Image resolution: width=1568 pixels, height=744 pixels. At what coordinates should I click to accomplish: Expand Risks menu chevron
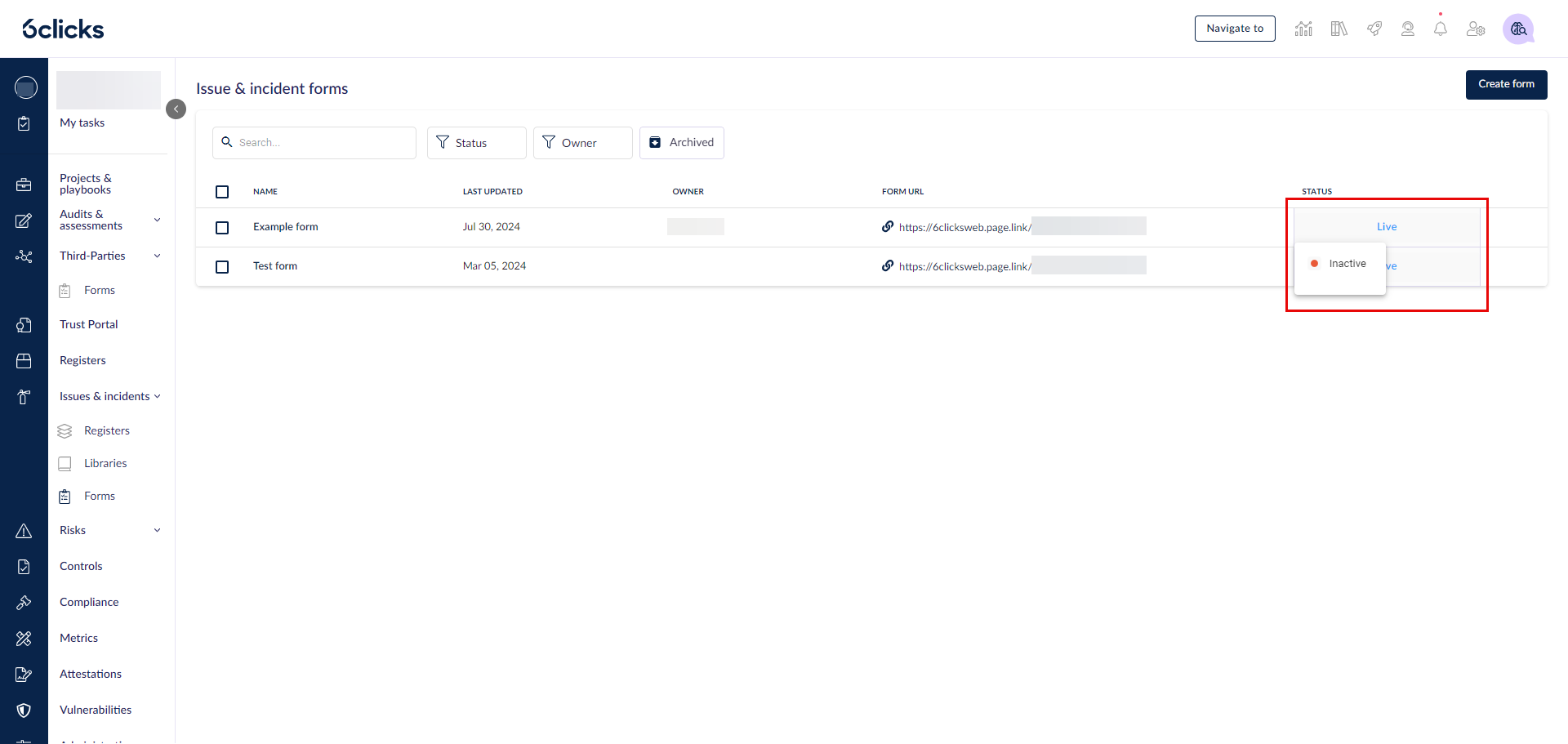158,530
